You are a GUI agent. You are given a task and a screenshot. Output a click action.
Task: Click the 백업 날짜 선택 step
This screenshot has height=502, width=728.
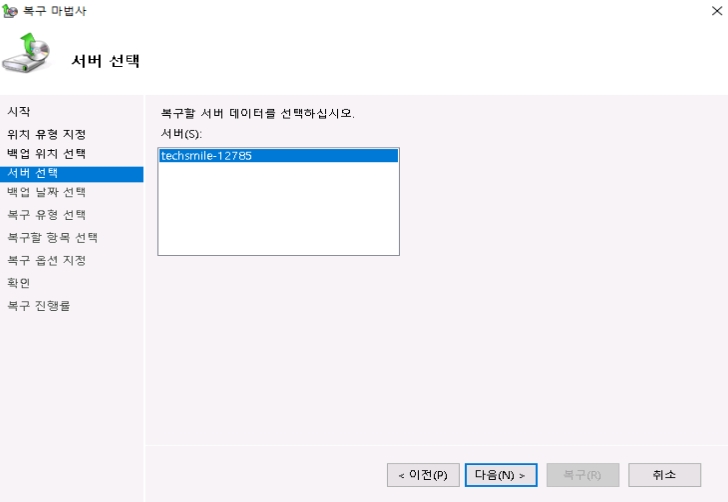click(46, 192)
